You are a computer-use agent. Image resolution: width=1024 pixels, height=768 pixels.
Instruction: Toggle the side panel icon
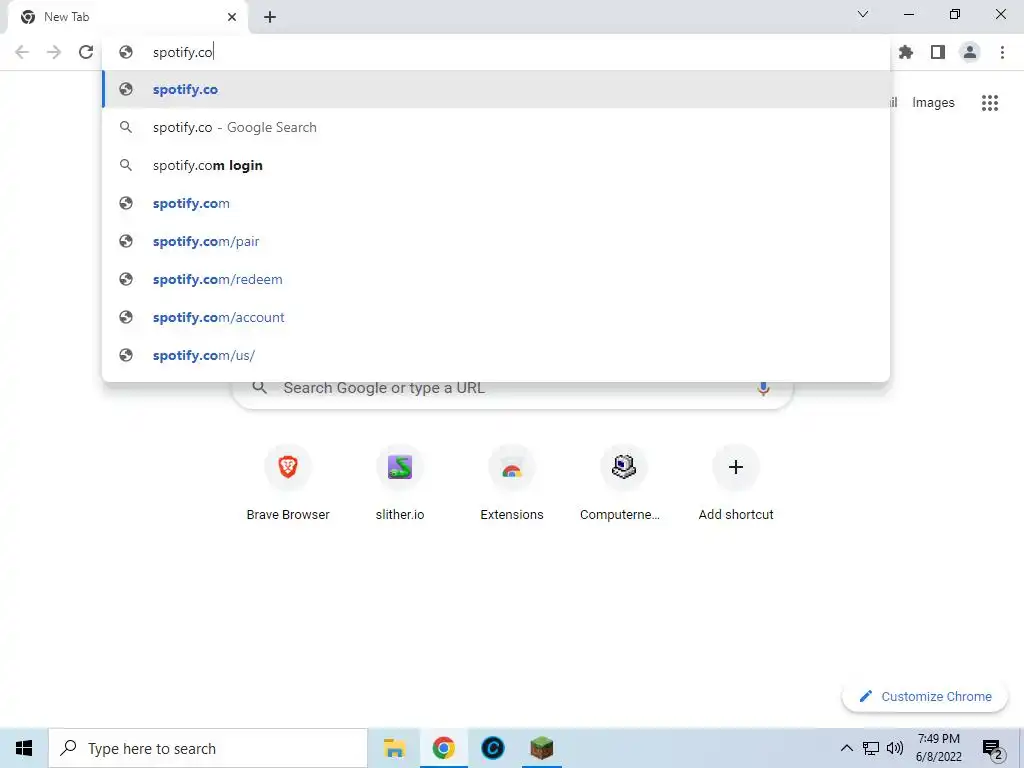938,52
